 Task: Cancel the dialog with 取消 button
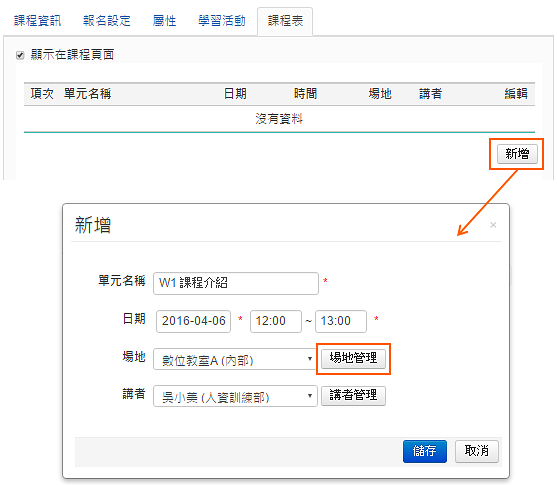point(477,451)
